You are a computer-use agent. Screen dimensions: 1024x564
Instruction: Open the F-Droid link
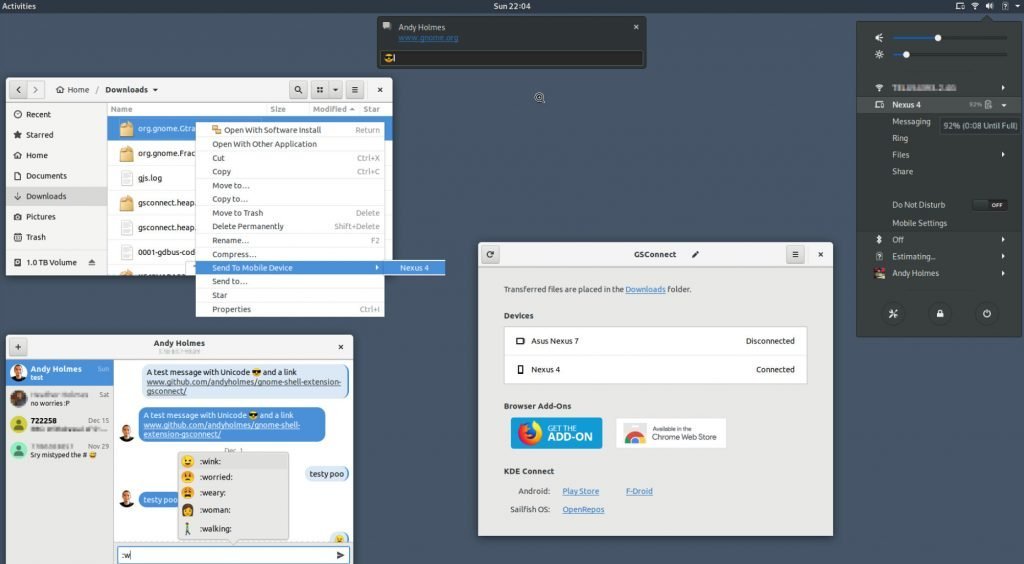click(639, 492)
